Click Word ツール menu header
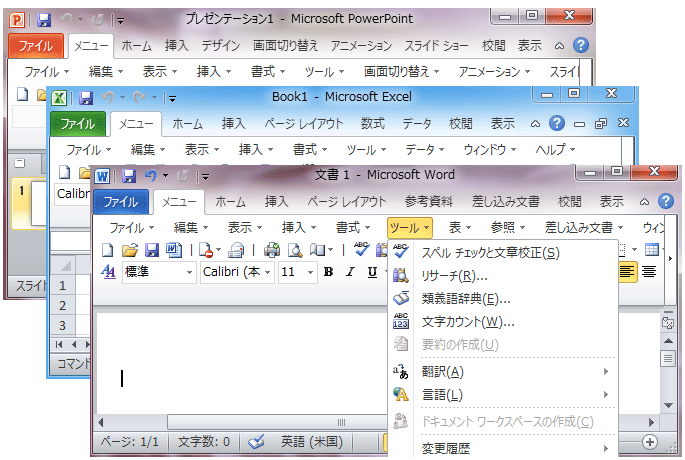 click(410, 228)
